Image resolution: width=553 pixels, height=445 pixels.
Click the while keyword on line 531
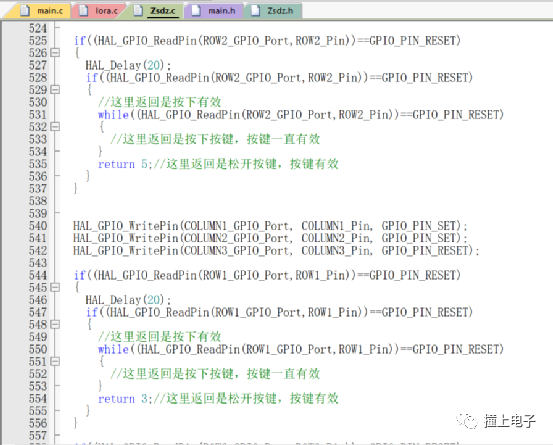click(x=113, y=115)
